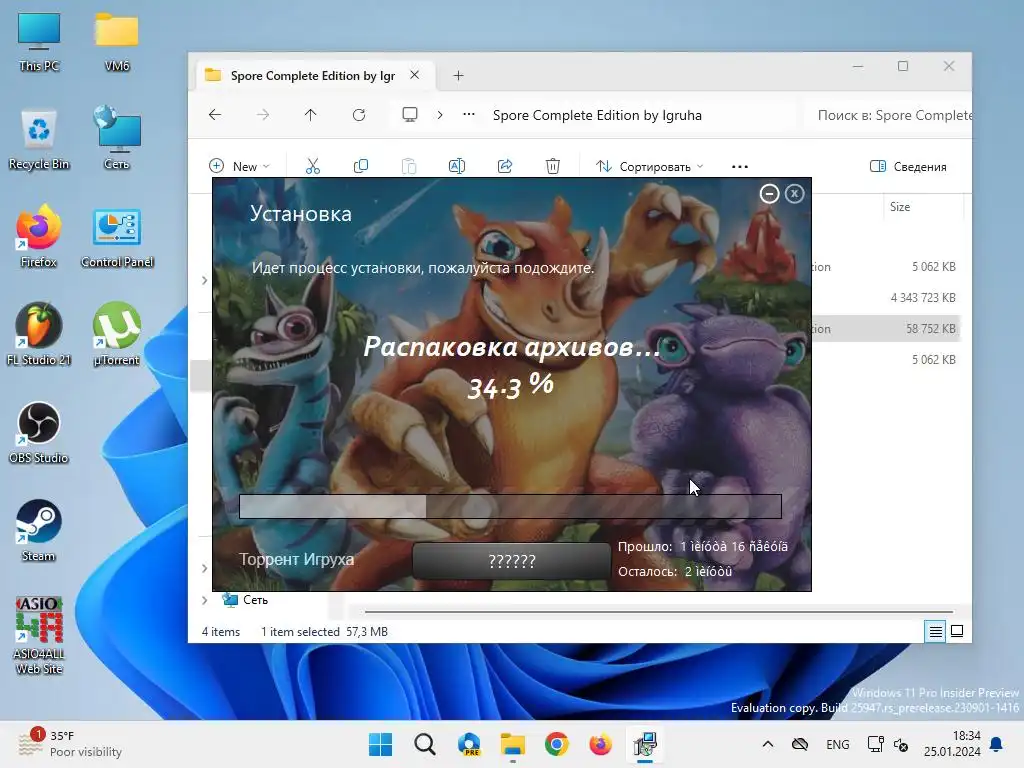Open This PC desktop icon
This screenshot has height=768, width=1024.
[39, 40]
